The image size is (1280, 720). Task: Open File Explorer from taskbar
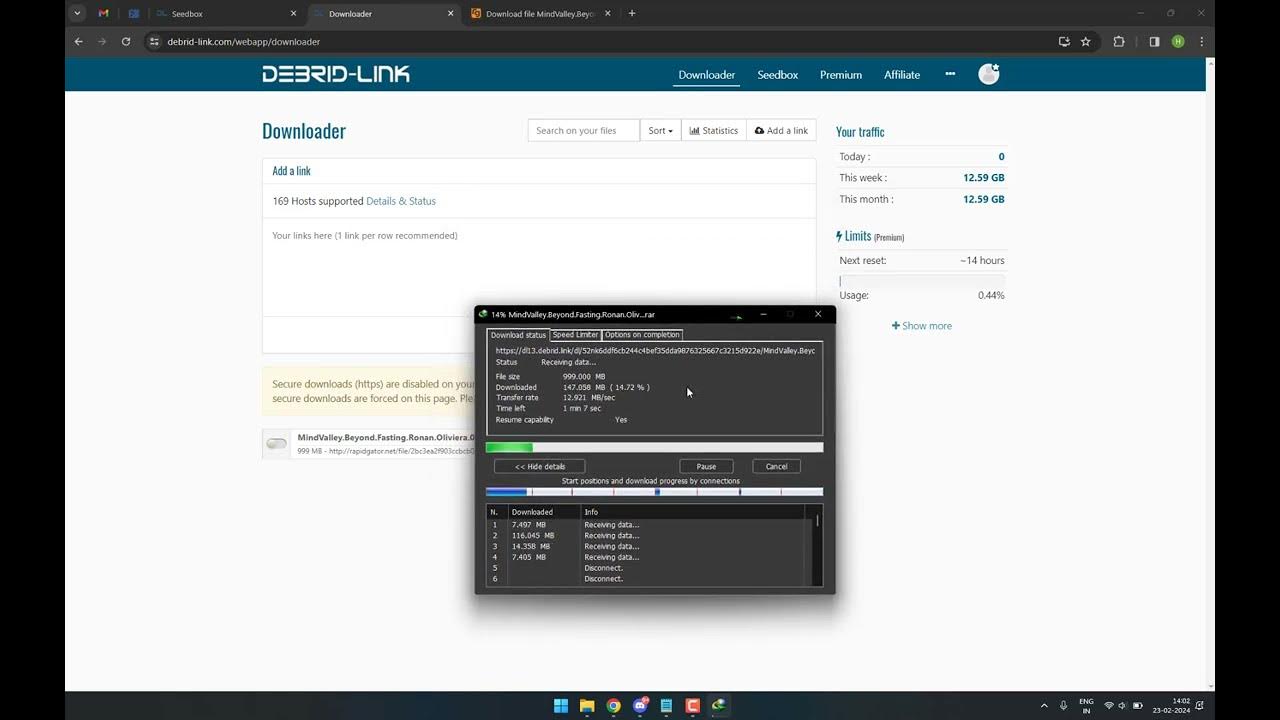587,706
